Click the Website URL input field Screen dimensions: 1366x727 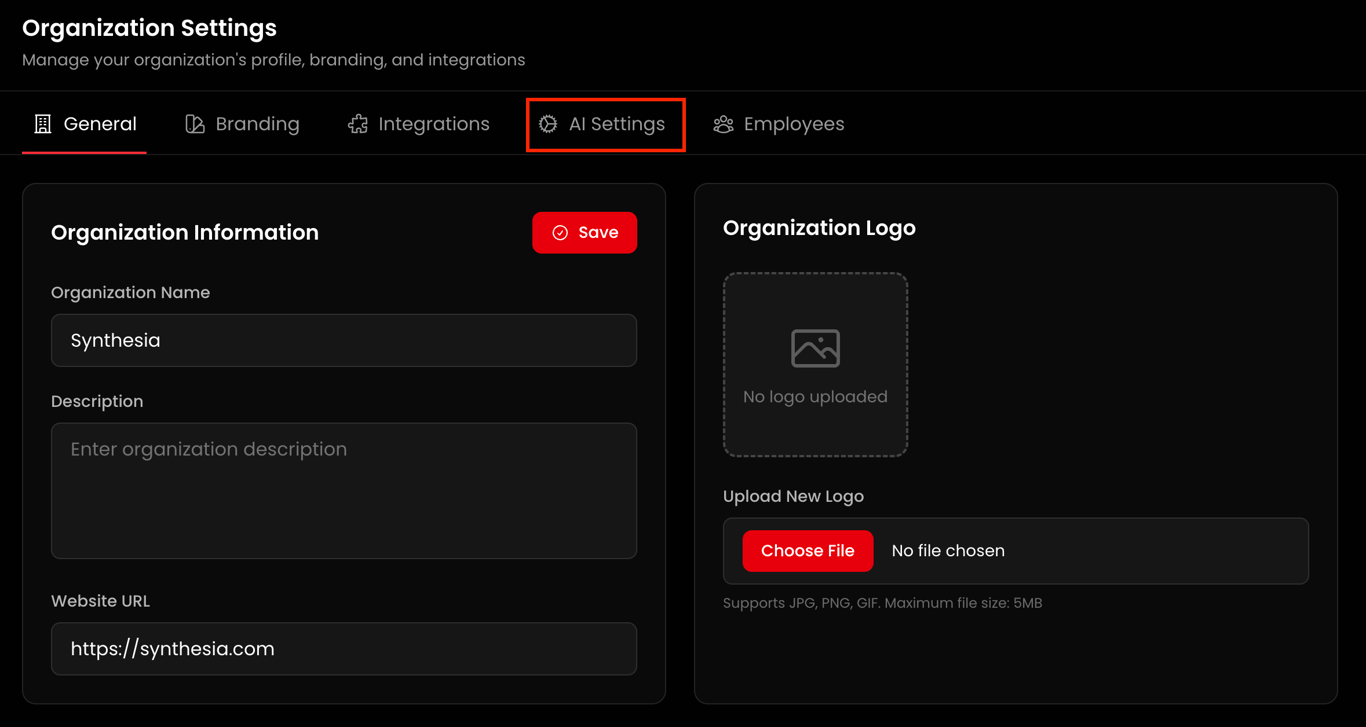click(344, 649)
